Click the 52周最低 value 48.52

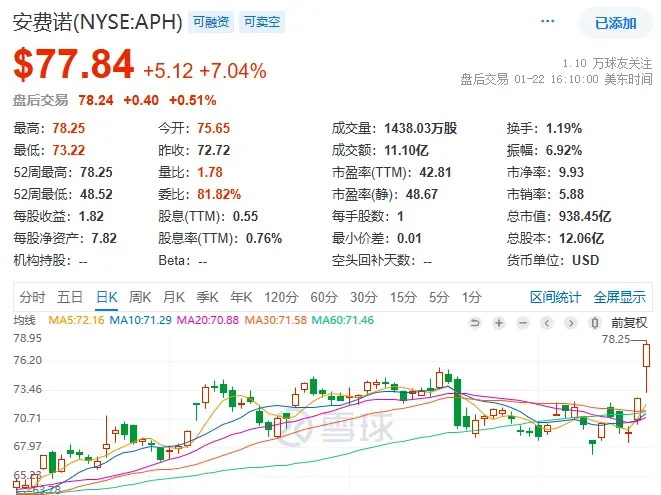point(97,194)
